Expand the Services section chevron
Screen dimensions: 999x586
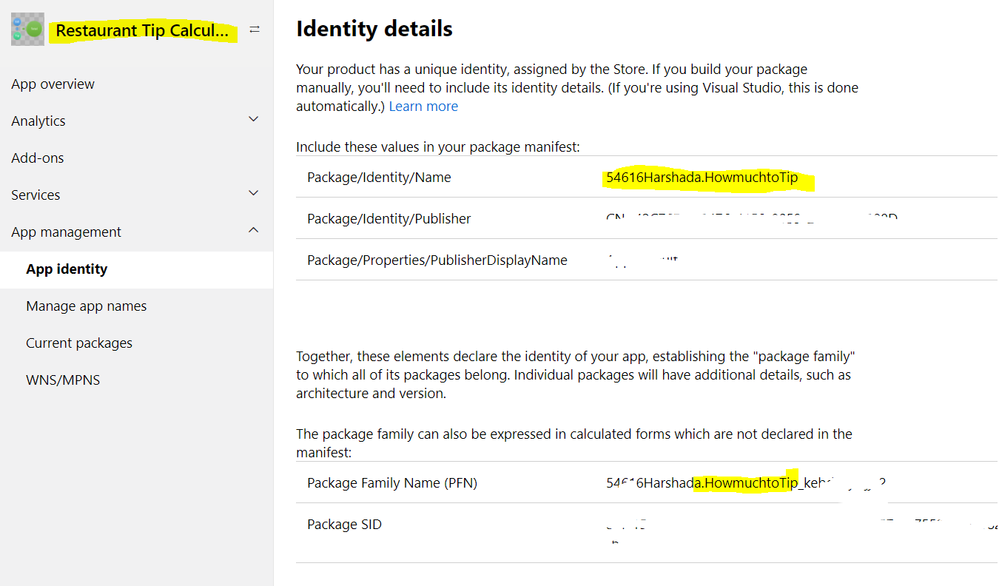[x=253, y=194]
